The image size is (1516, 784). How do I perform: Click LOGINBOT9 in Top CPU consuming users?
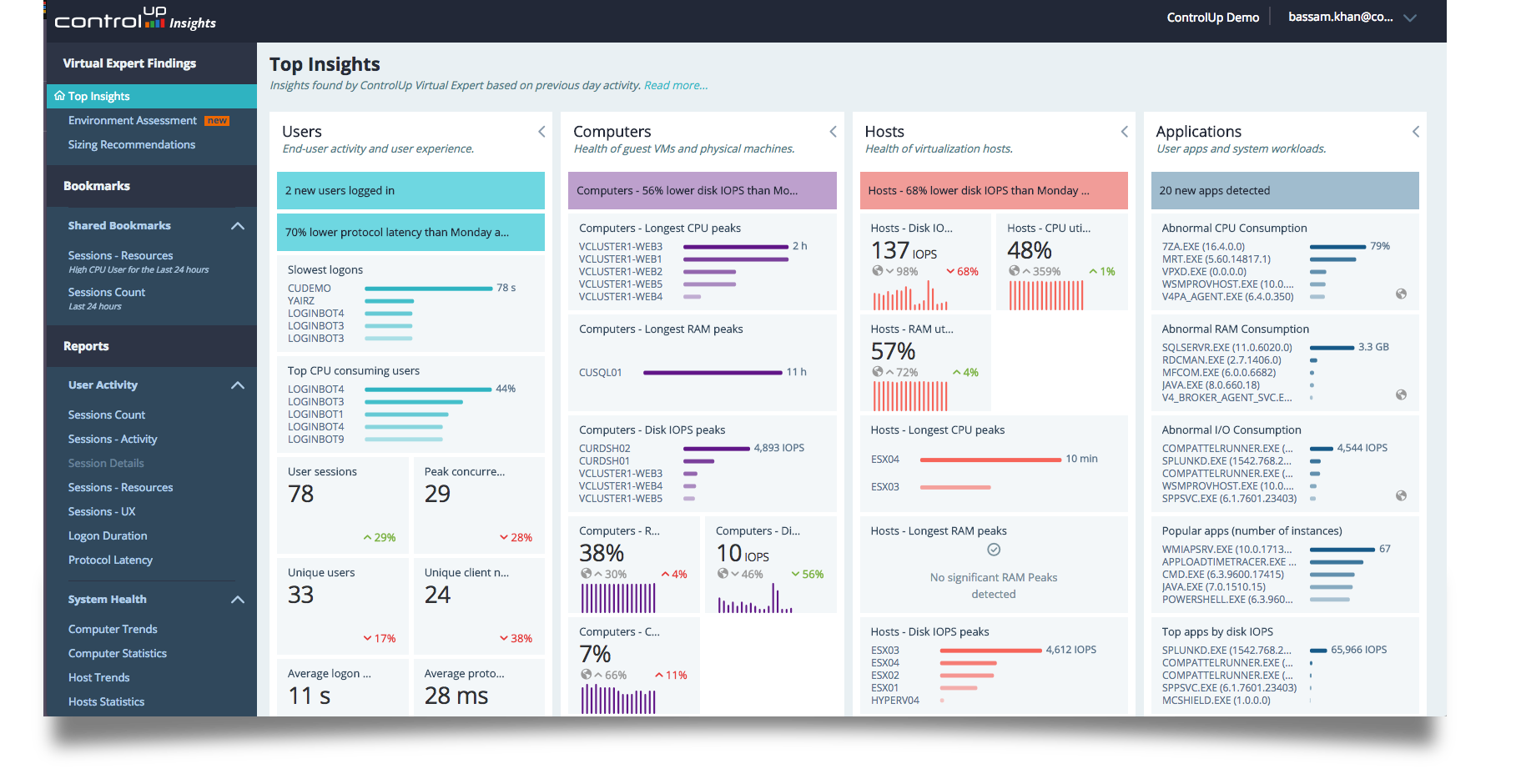click(316, 440)
